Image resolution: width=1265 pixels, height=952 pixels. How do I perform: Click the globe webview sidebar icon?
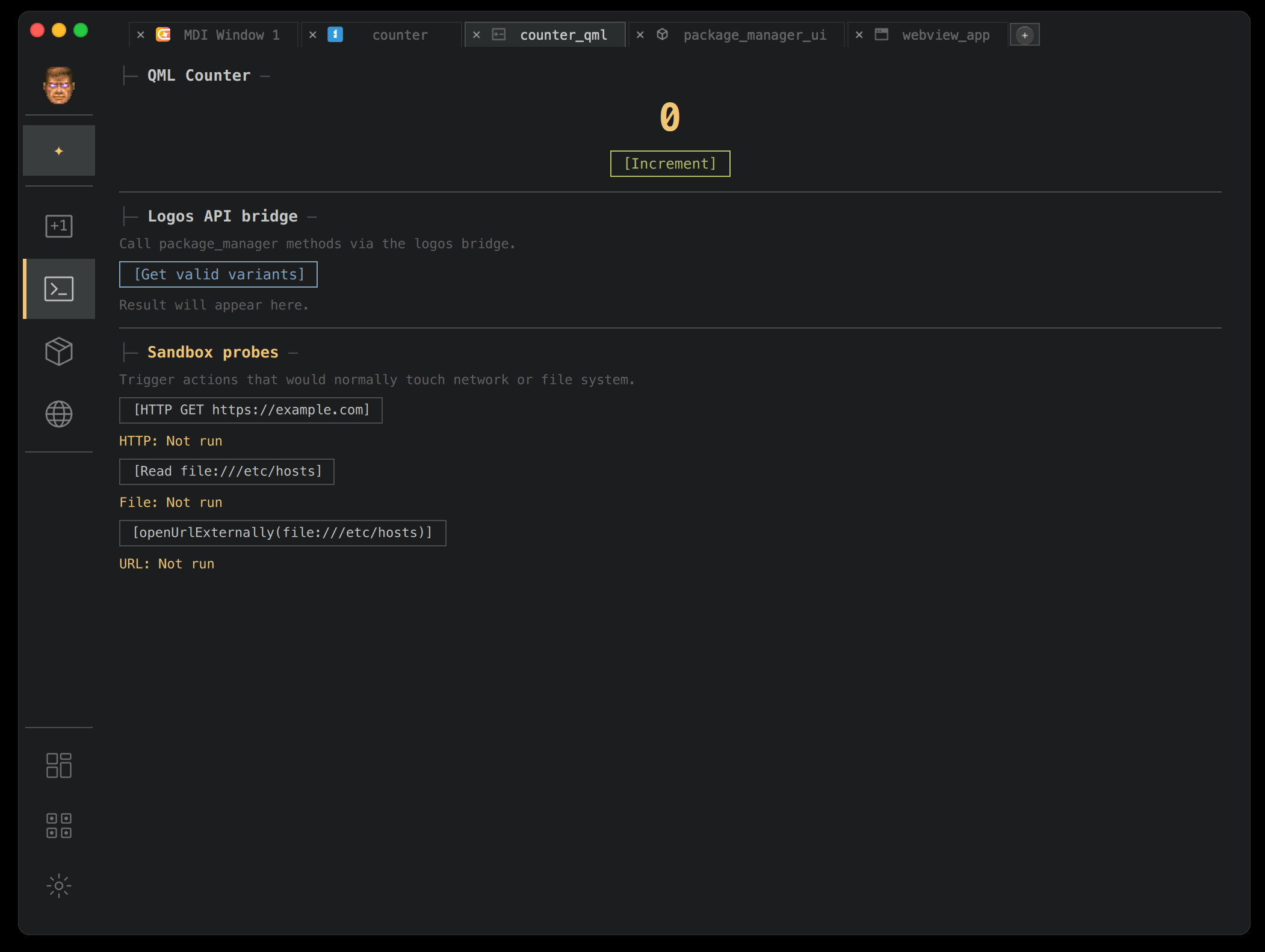[58, 414]
